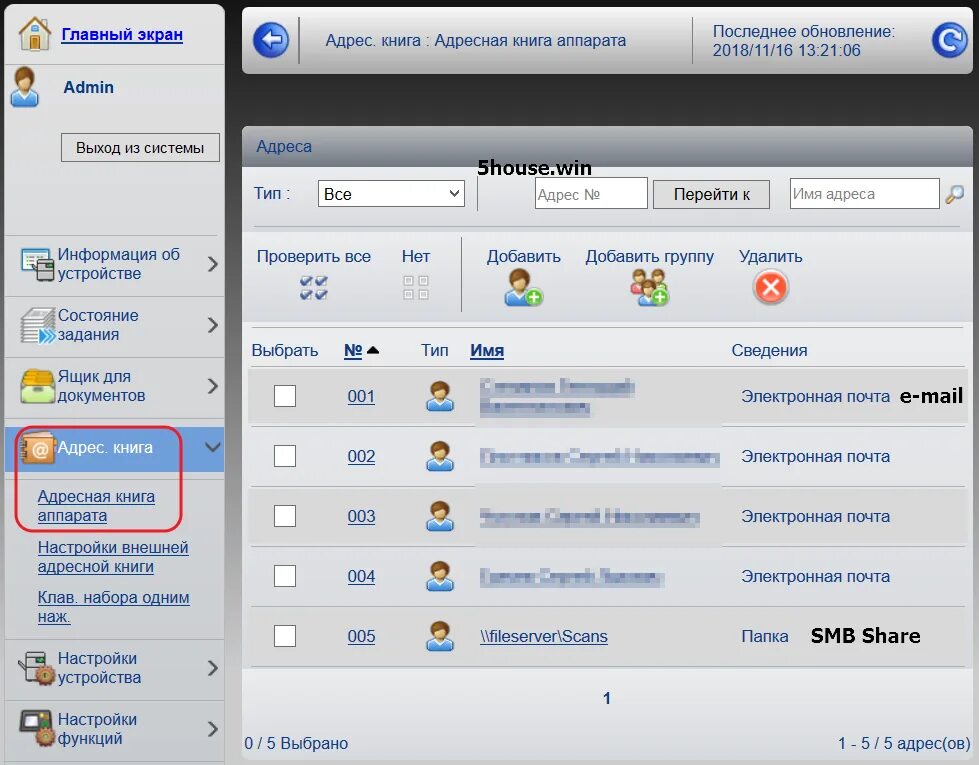
Task: Expand Ящик для документов chevron
Action: [212, 386]
